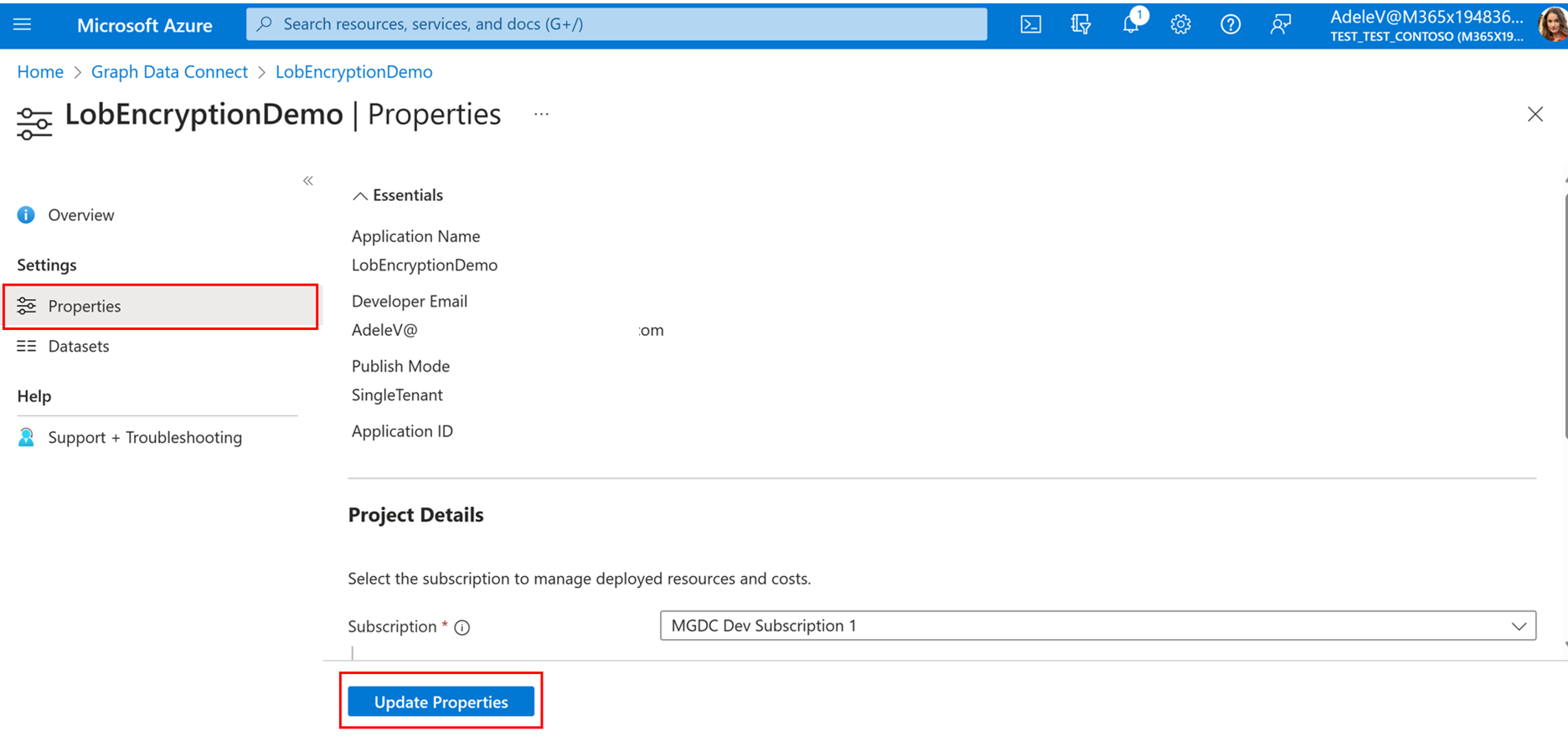Open the portal settings gear
The image size is (1568, 752).
point(1180,24)
